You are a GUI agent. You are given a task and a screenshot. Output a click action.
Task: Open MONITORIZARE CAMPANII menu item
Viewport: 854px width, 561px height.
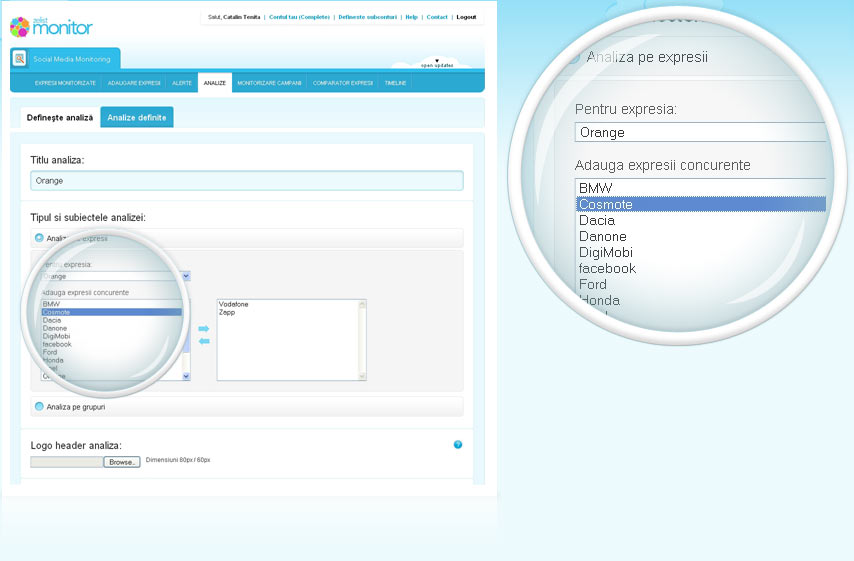[x=269, y=83]
